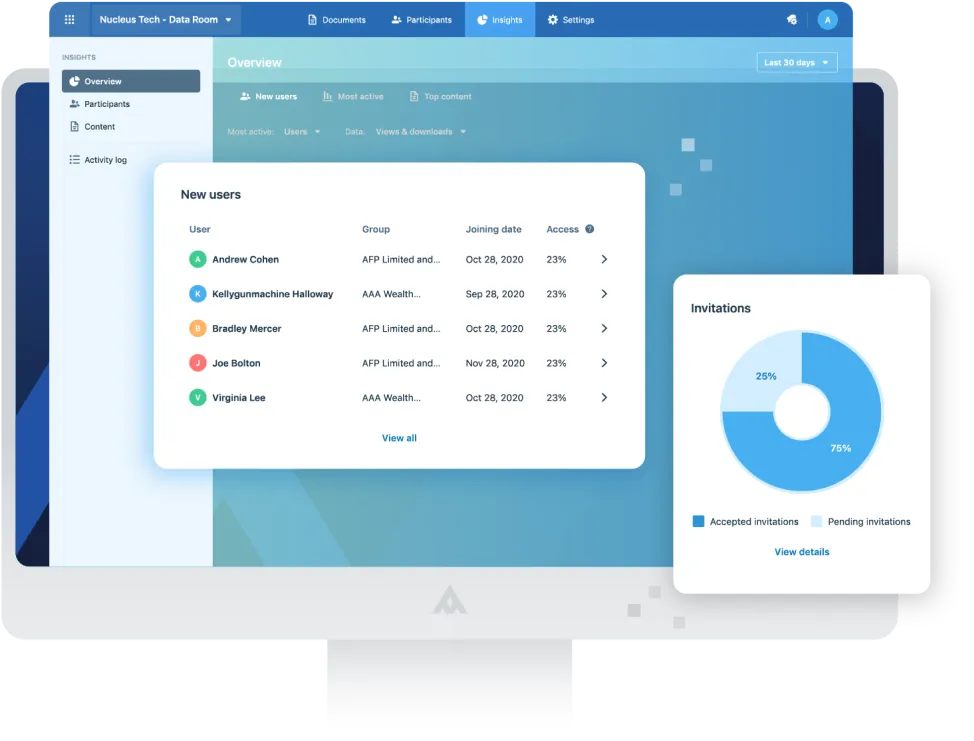Open the Most active Users dropdown
974x741 pixels.
[x=302, y=132]
